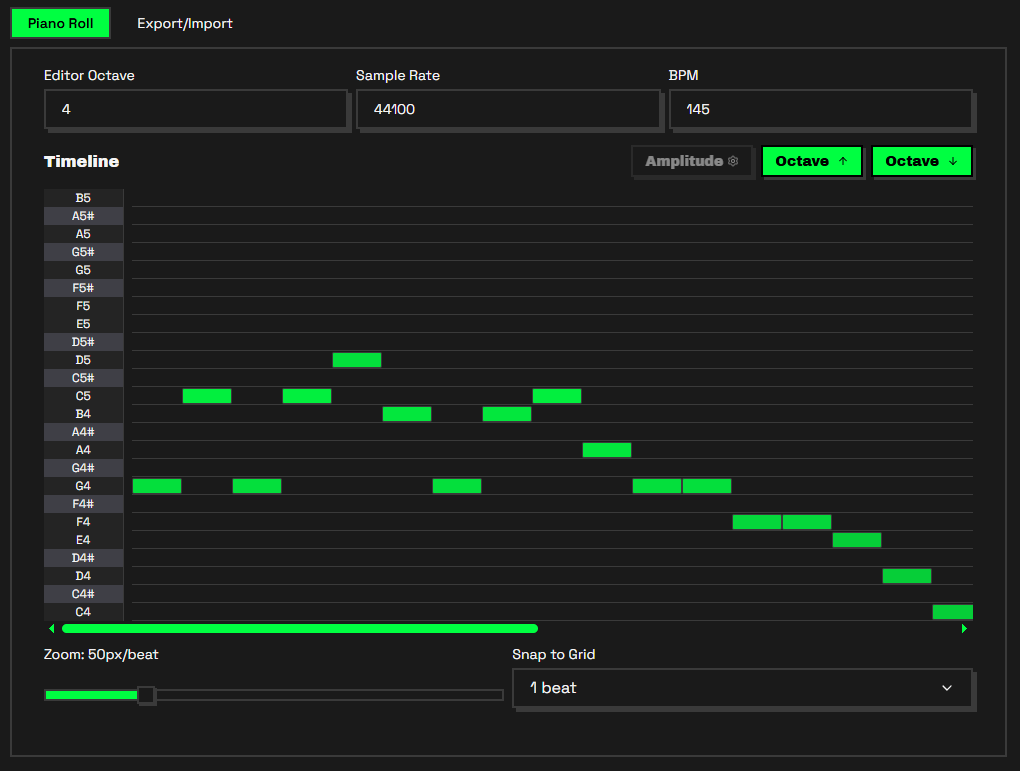
Task: Click the right arrow on the timeline scrollbar
Action: point(964,628)
